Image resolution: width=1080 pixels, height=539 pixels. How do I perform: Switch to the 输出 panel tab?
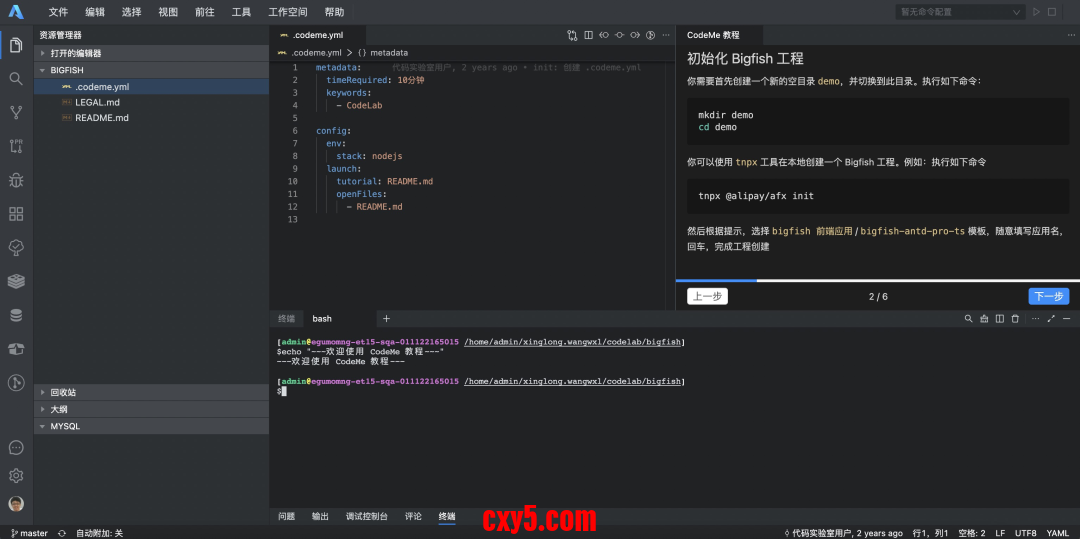pos(320,516)
